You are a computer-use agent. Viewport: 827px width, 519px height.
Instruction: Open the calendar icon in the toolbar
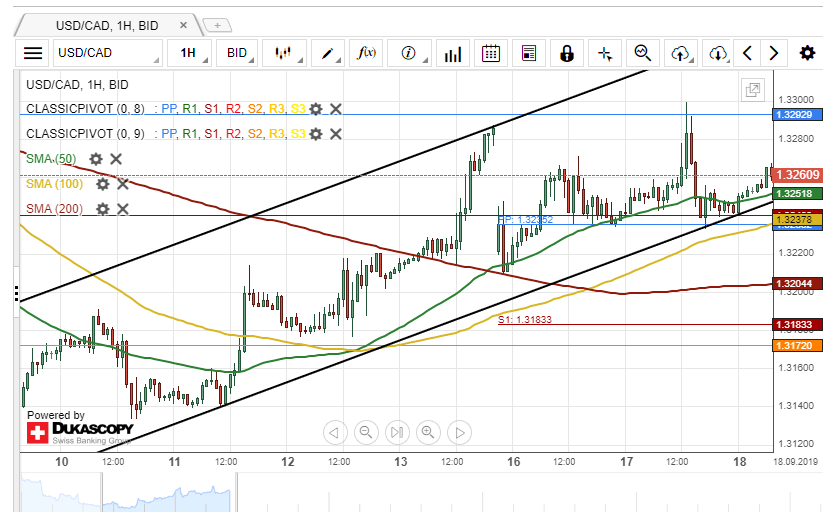(x=491, y=53)
